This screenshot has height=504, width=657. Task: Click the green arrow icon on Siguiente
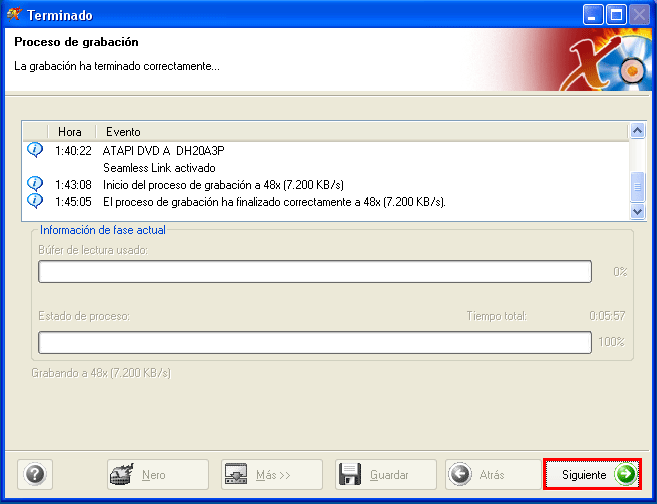coord(625,474)
